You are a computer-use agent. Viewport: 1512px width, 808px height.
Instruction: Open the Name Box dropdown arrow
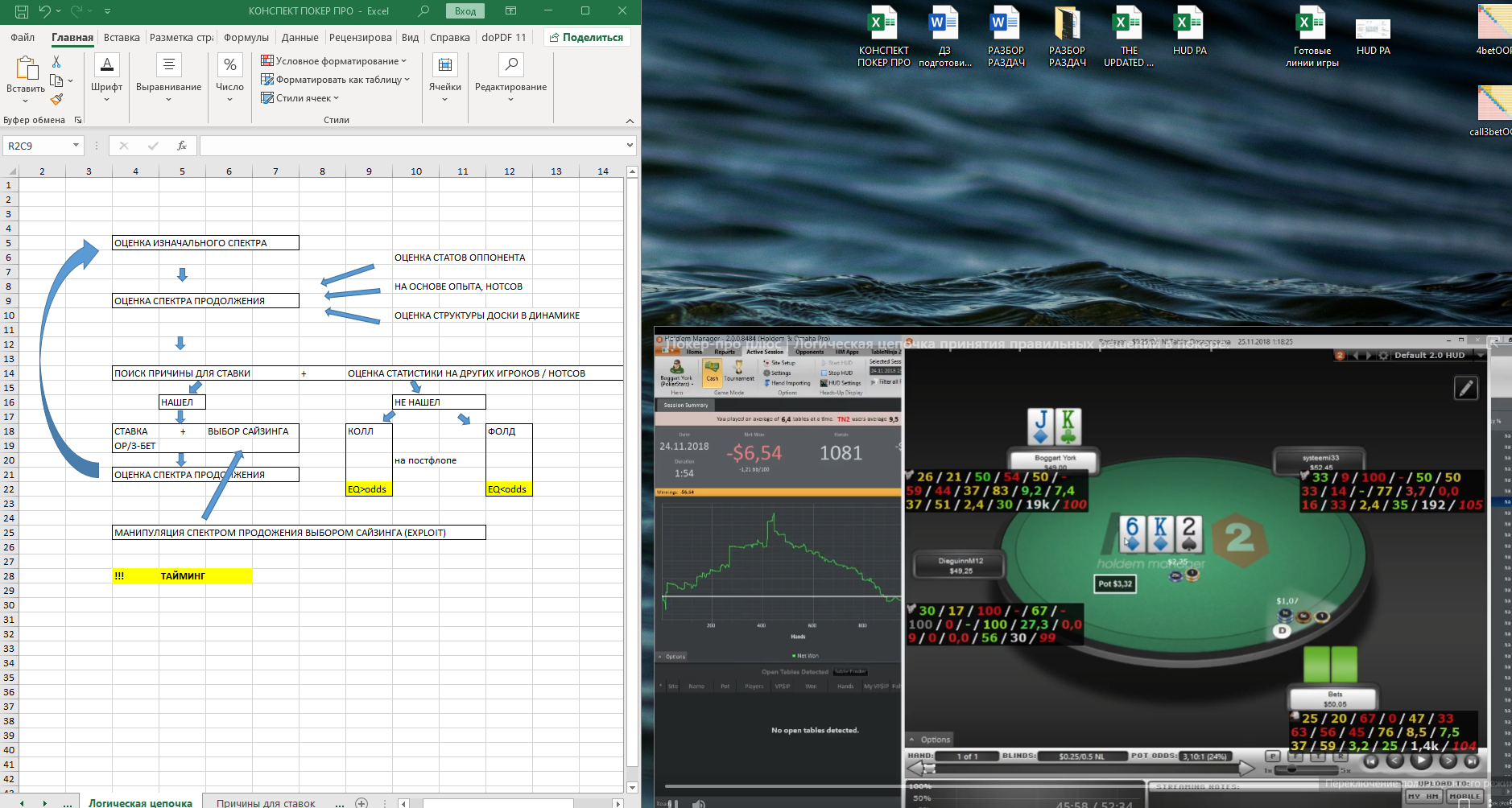(76, 146)
